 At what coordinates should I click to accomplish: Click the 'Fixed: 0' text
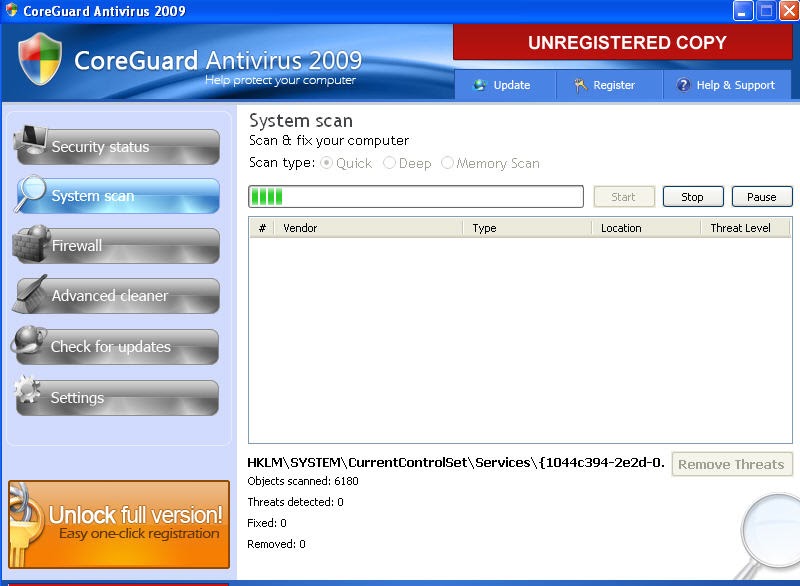[267, 523]
